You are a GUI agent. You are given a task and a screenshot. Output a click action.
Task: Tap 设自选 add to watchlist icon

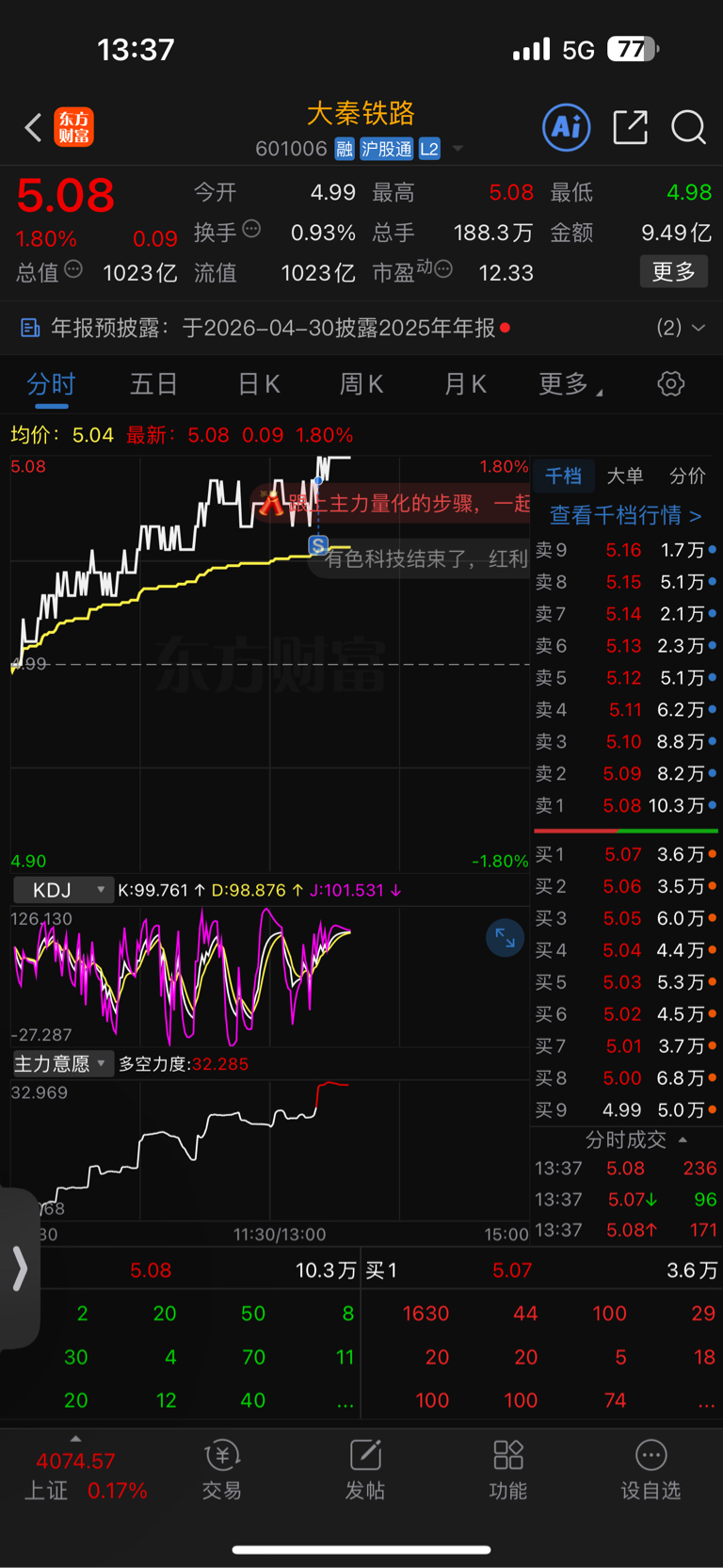click(651, 1470)
